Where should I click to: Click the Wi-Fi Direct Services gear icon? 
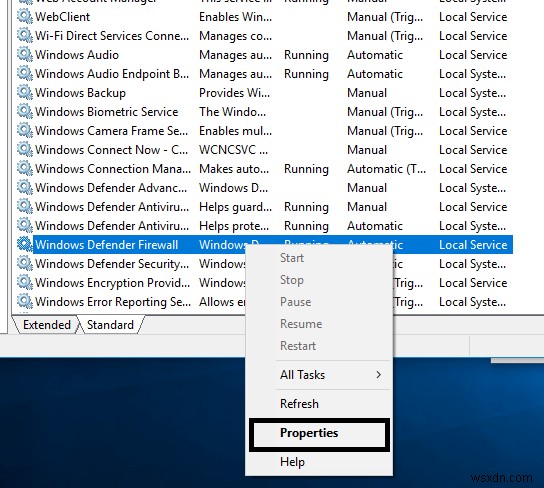click(x=25, y=36)
